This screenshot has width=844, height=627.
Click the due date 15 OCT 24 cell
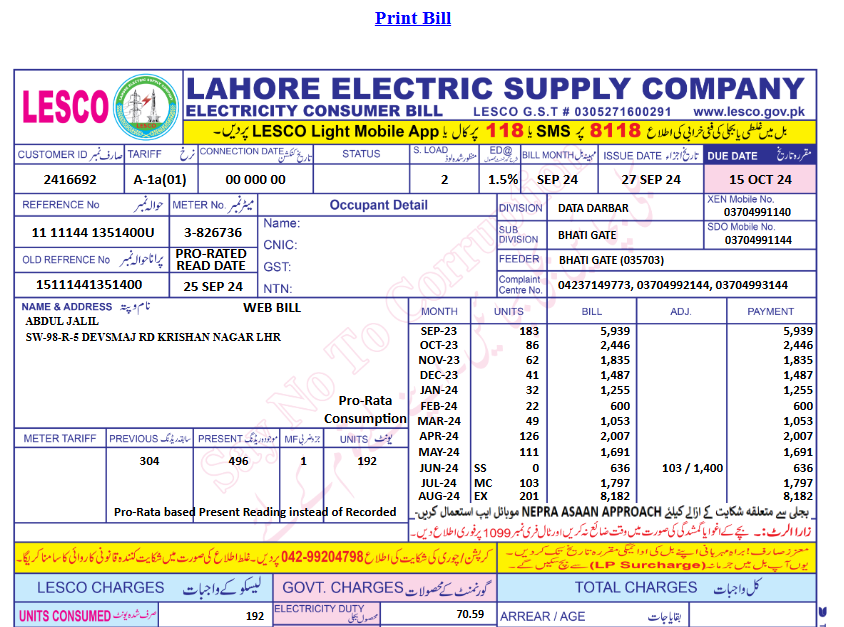point(760,179)
